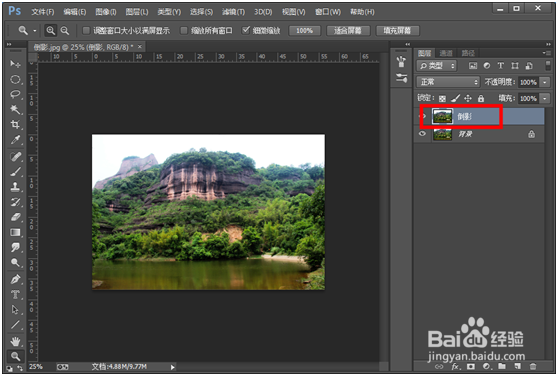The width and height of the screenshot is (558, 376).
Task: Select the Hand tool
Action: [x=15, y=341]
